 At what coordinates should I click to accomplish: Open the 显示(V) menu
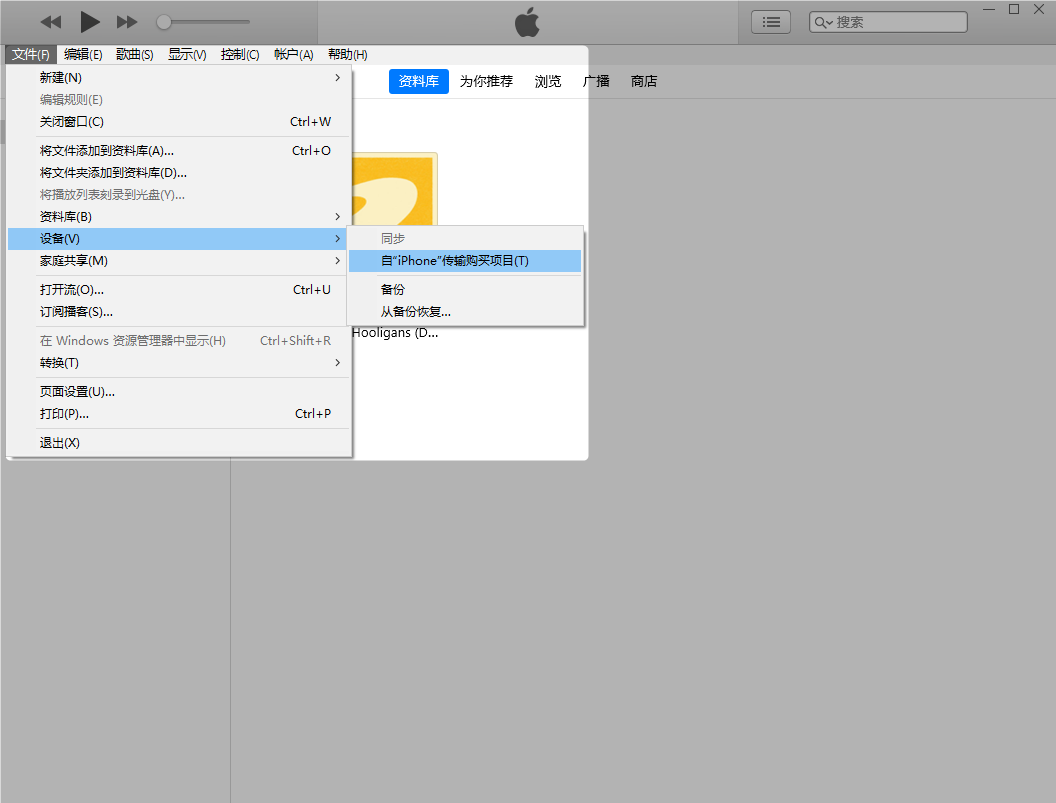coord(187,55)
